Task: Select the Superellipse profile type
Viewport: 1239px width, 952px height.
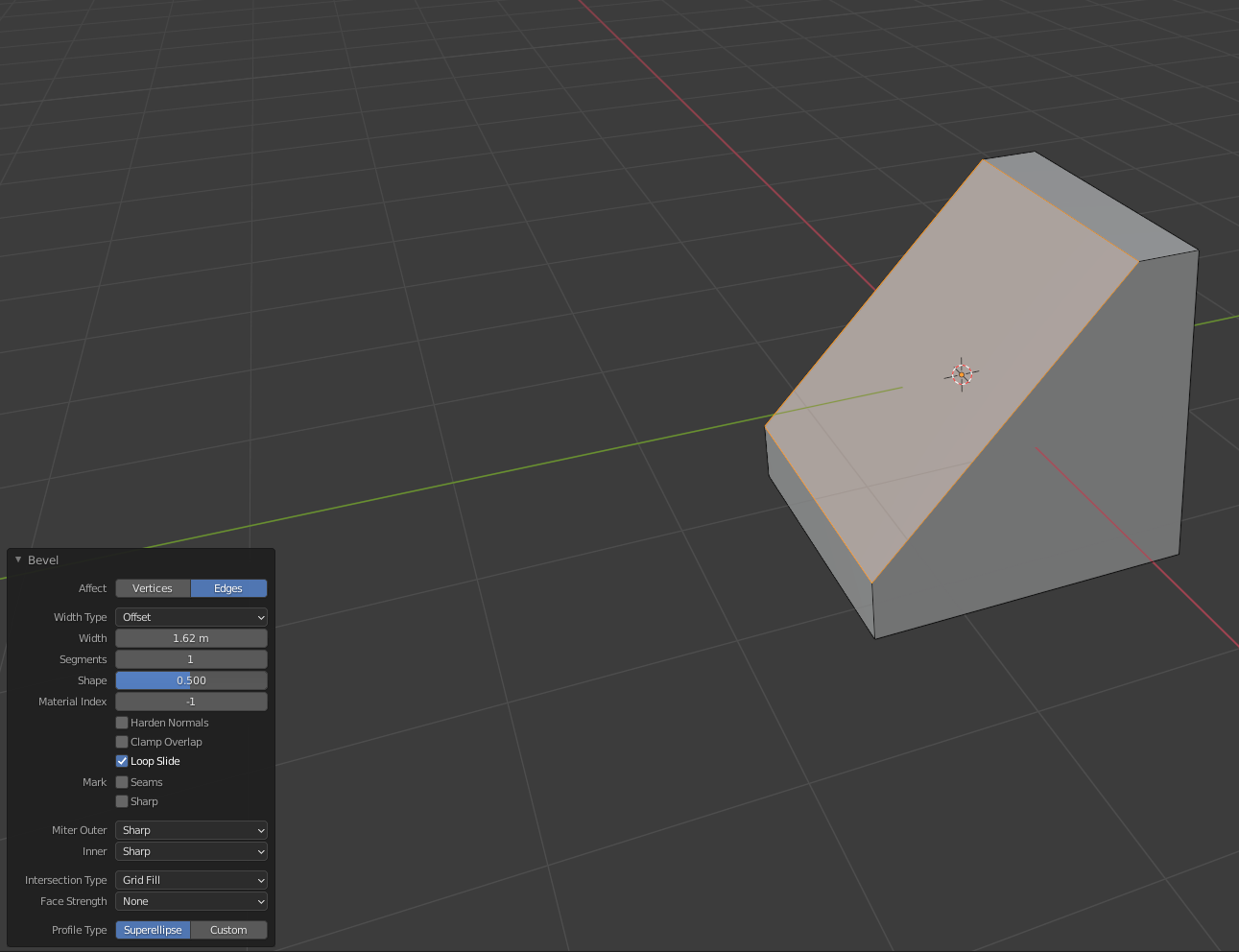Action: coord(153,929)
